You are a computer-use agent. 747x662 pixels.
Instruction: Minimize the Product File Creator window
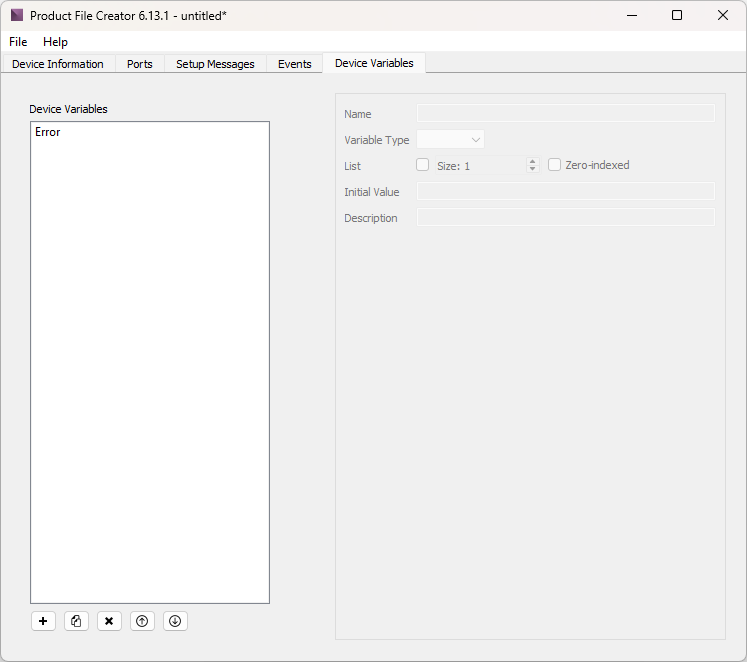tap(631, 15)
